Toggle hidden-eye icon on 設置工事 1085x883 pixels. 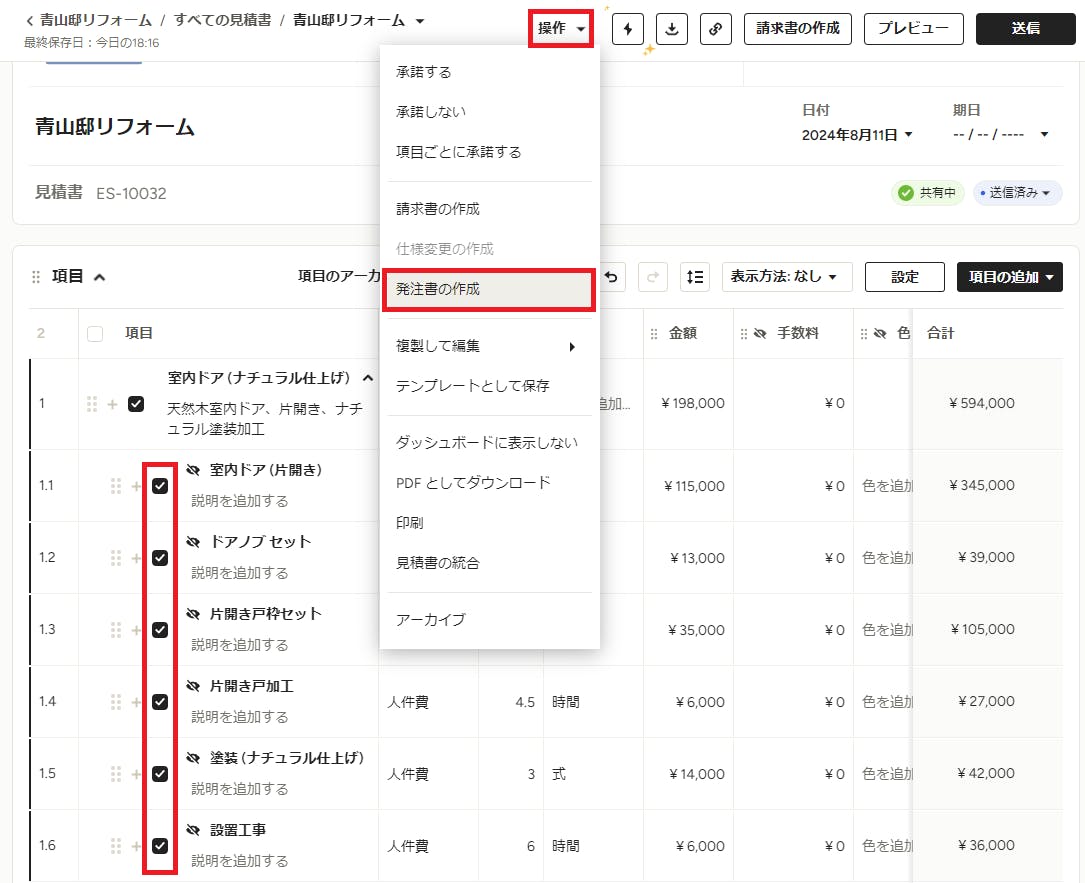click(x=193, y=830)
